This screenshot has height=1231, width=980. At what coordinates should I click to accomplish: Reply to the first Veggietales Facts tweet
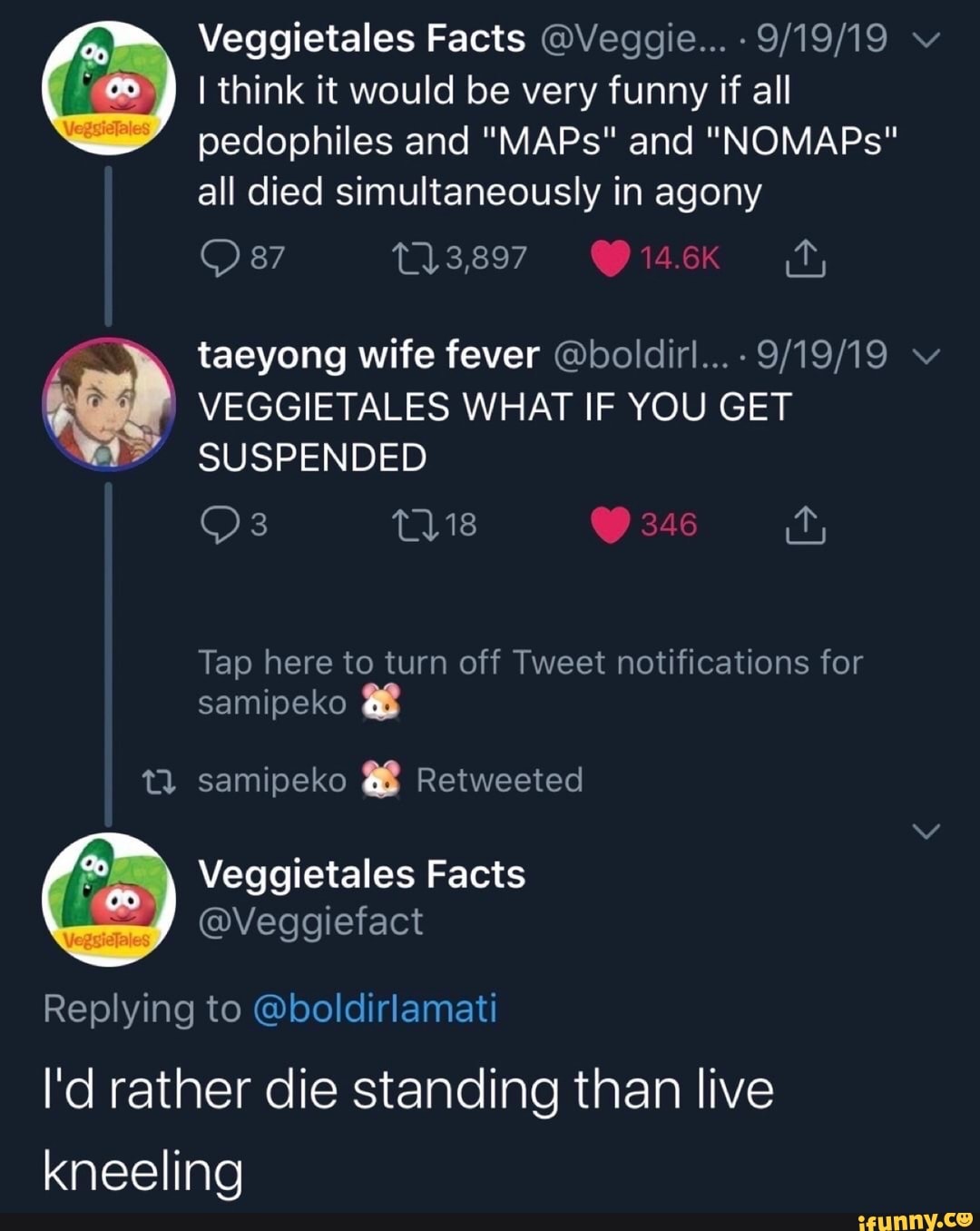217,259
